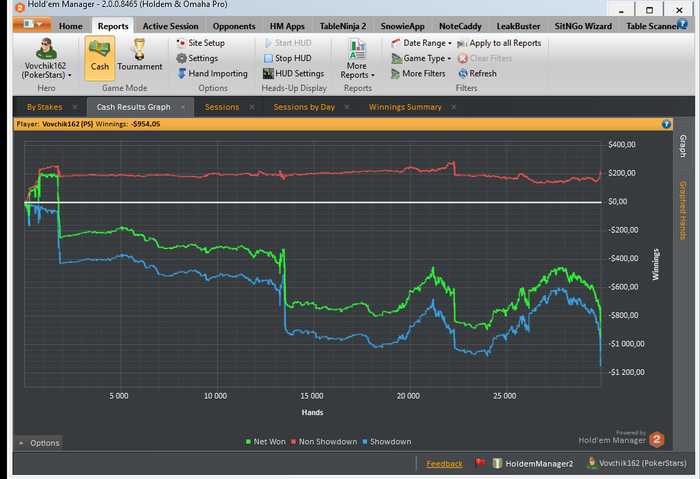
Task: Click the Hold'em Manager title bar icon
Action: (x=19, y=7)
